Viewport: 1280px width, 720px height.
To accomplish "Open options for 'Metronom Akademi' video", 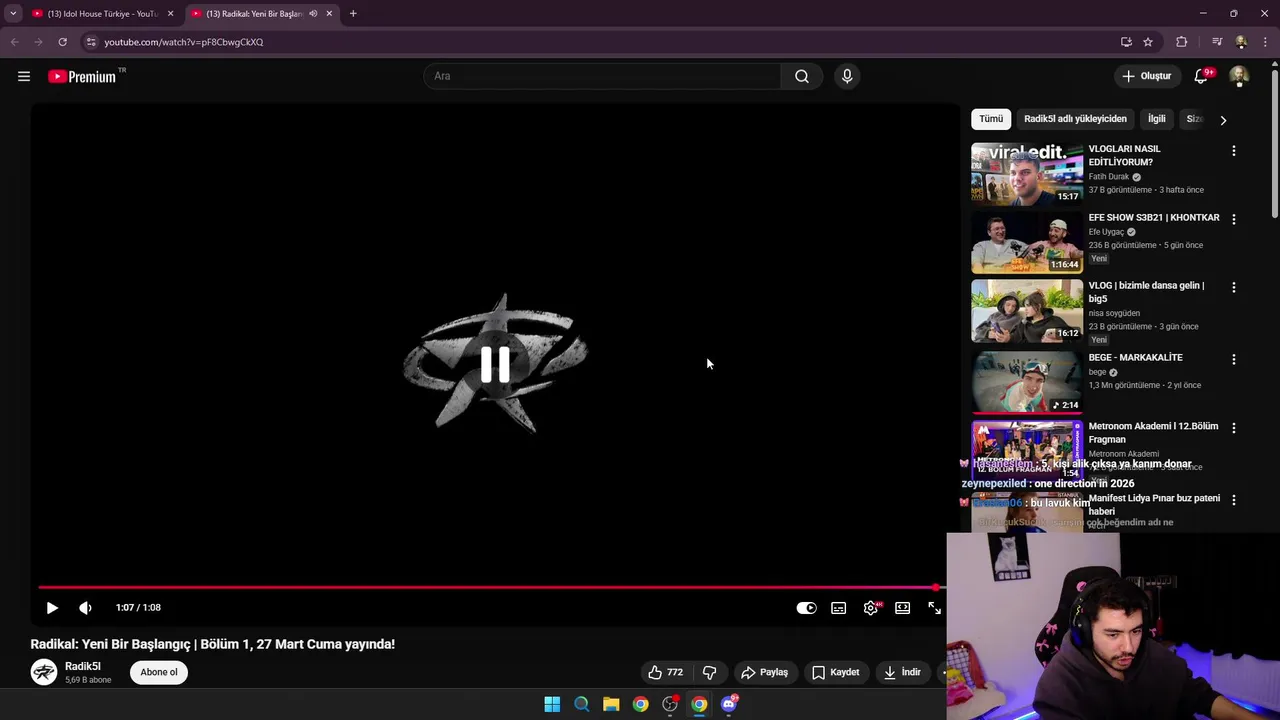I will tap(1233, 428).
